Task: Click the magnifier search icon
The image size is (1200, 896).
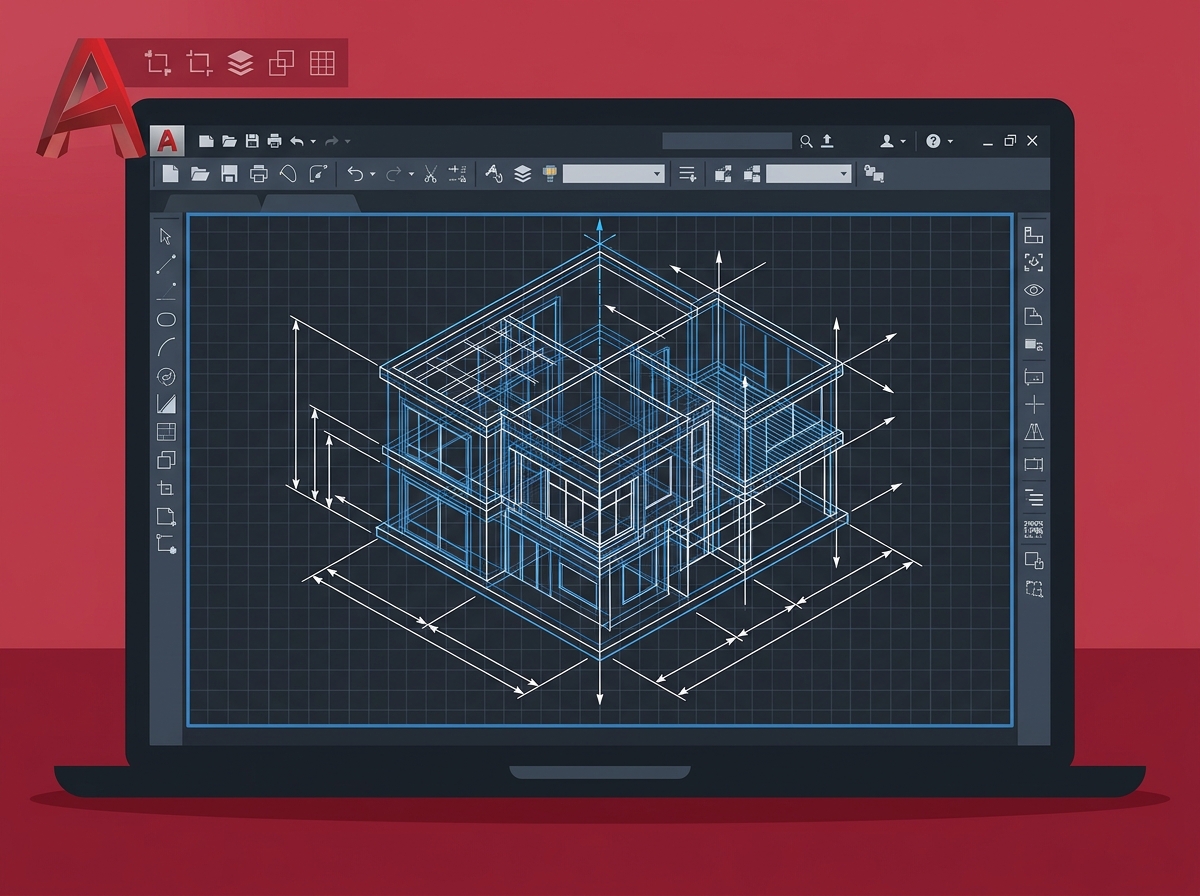Action: click(807, 141)
